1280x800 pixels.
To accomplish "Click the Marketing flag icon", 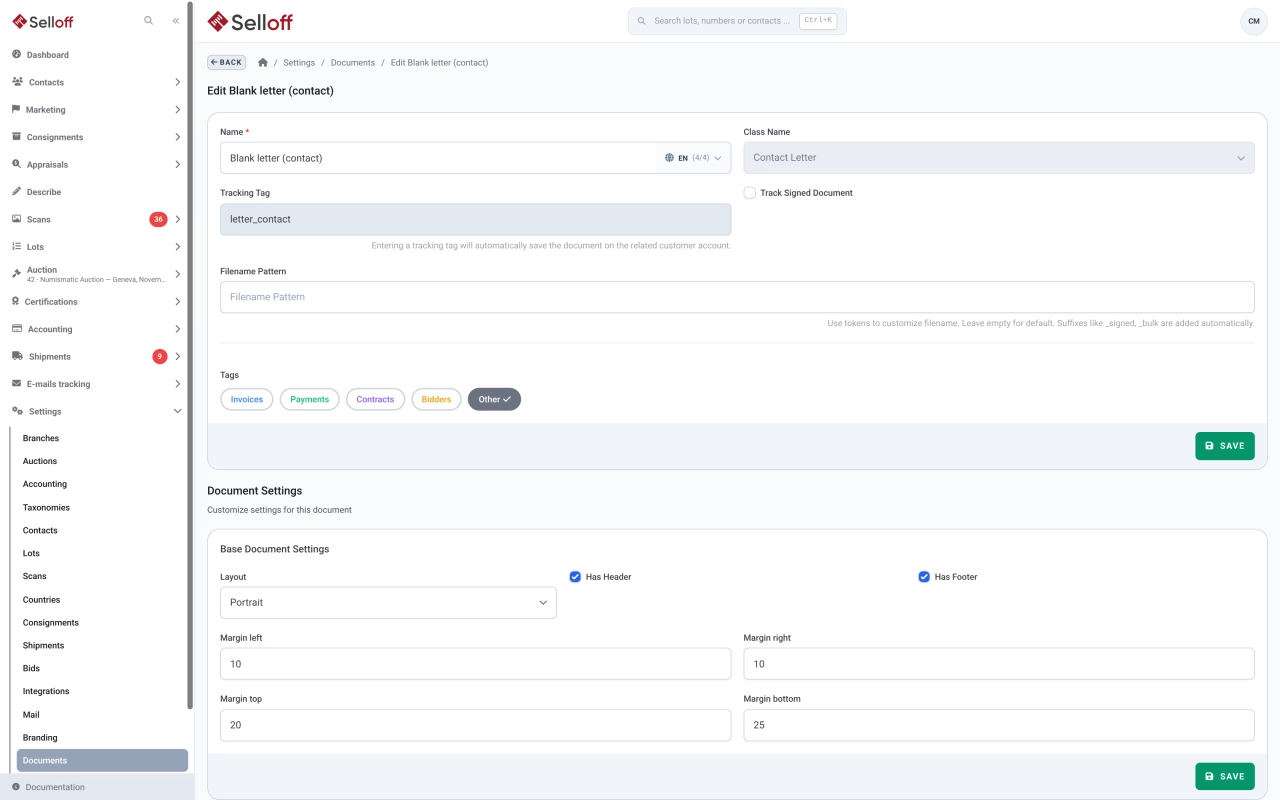I will pyautogui.click(x=16, y=109).
